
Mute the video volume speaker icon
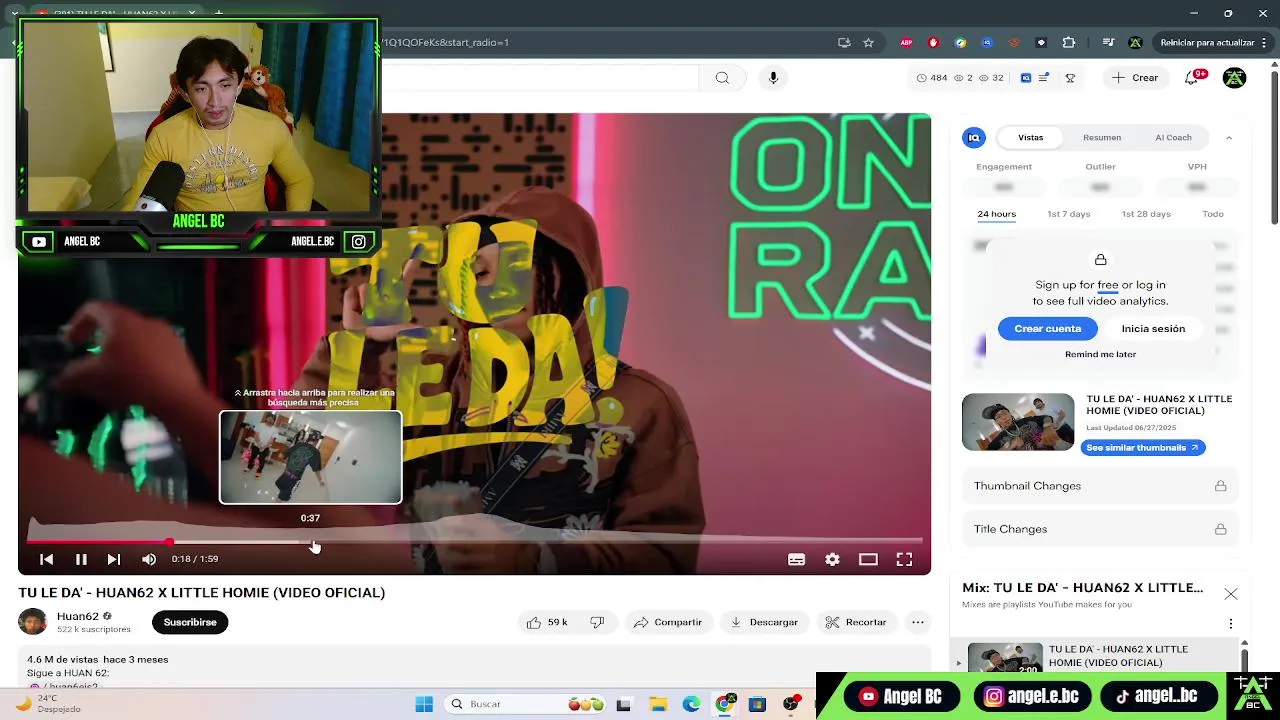[x=149, y=559]
